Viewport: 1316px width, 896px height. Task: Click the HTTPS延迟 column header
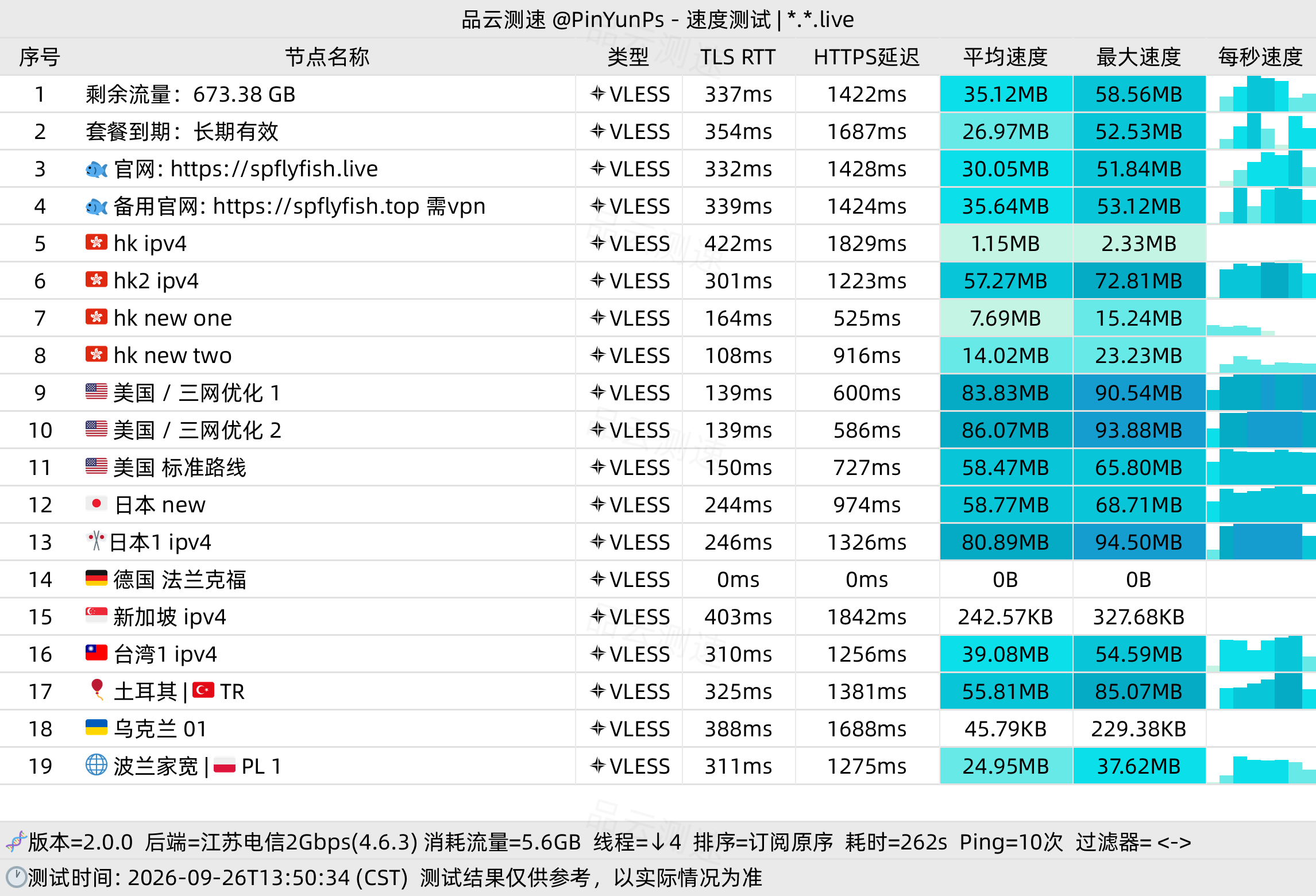pyautogui.click(x=867, y=57)
